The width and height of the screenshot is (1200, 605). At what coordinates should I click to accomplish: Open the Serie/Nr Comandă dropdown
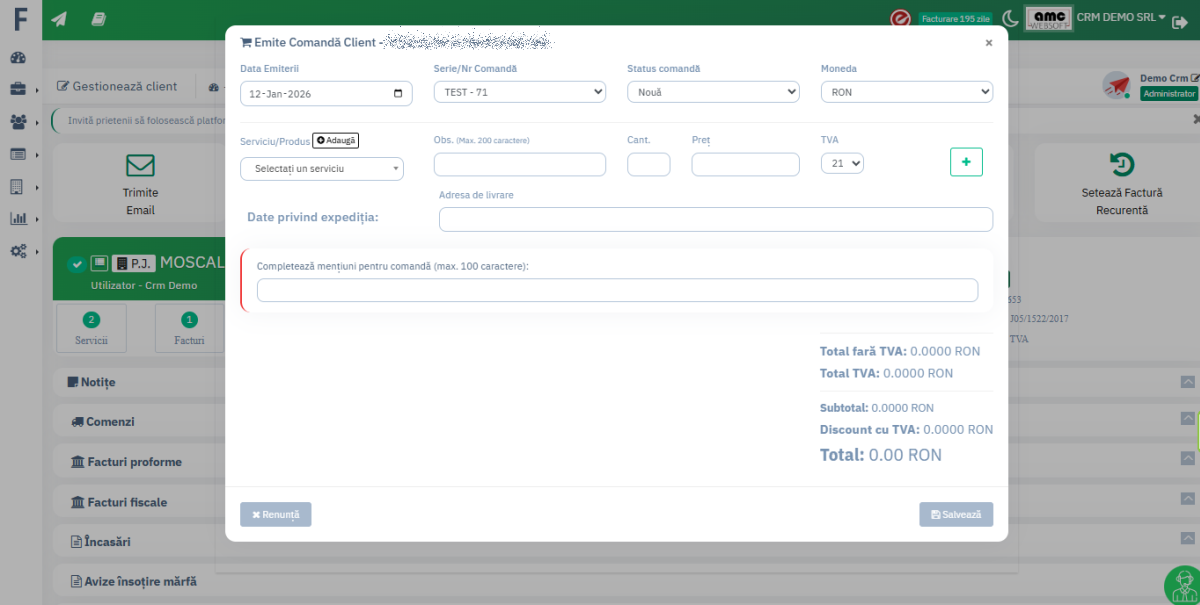click(x=519, y=92)
